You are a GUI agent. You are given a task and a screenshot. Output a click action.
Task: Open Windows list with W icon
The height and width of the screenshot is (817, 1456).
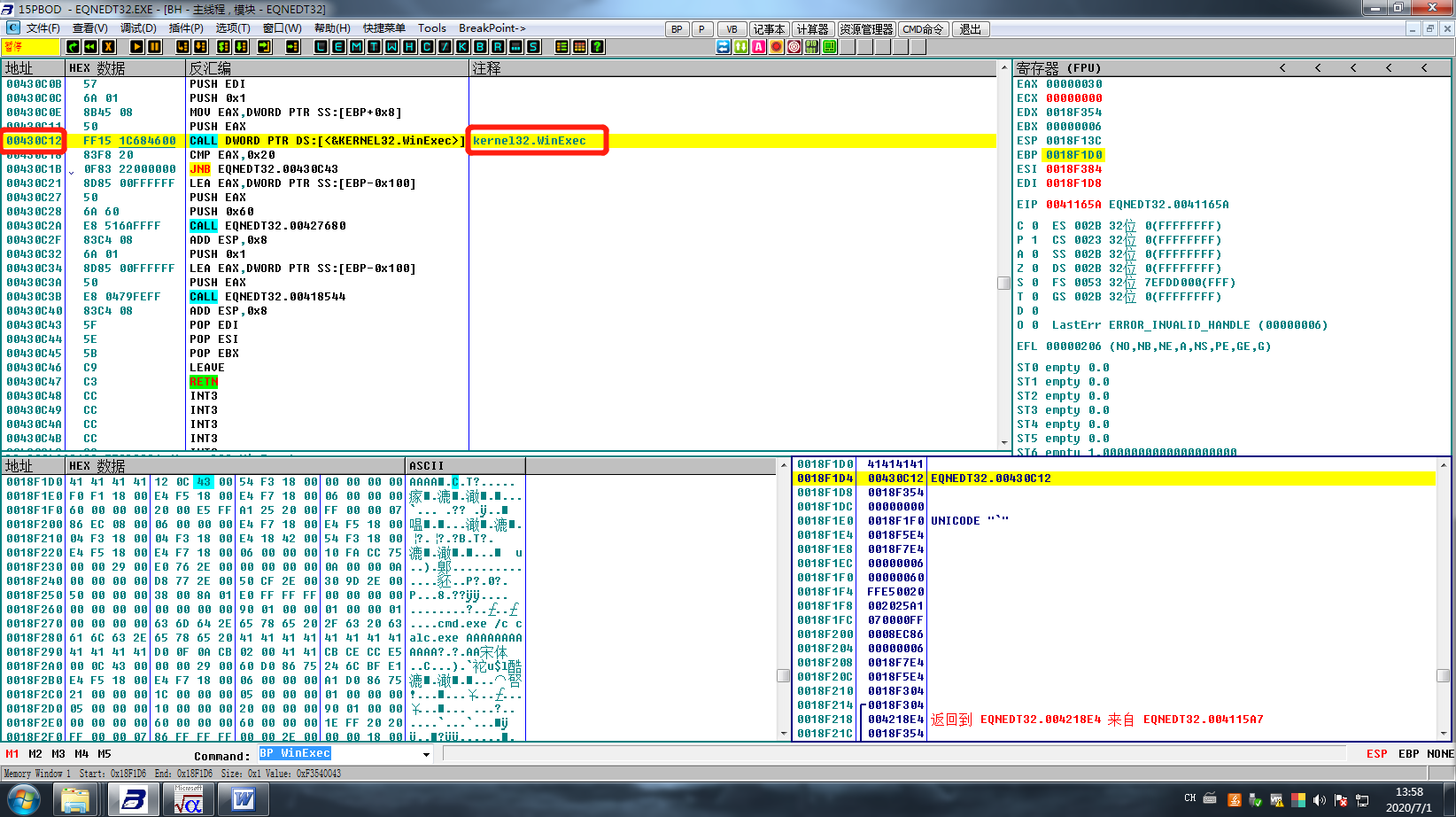pos(392,47)
